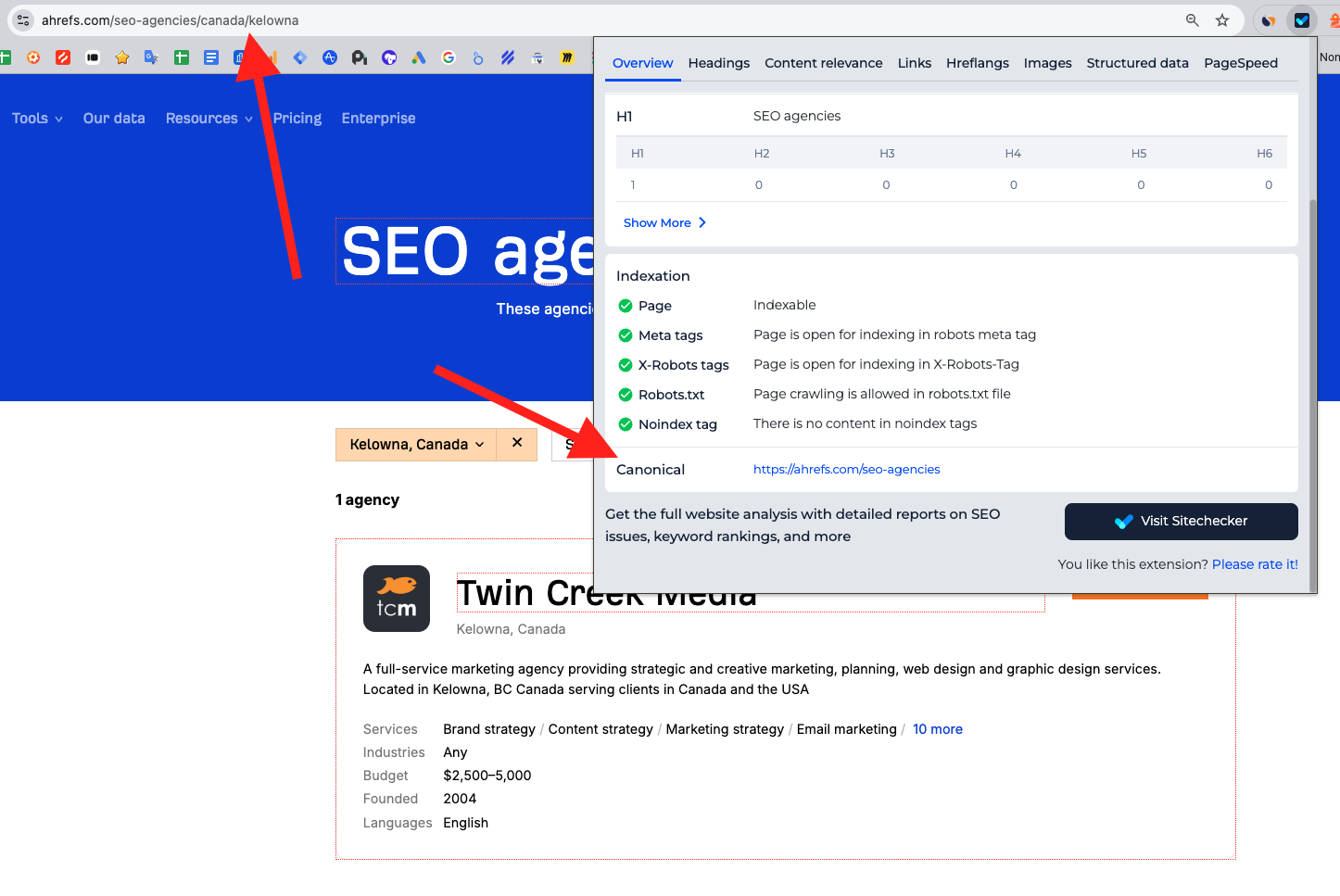
Task: Click the green check next to X-Robots tags
Action: point(626,365)
